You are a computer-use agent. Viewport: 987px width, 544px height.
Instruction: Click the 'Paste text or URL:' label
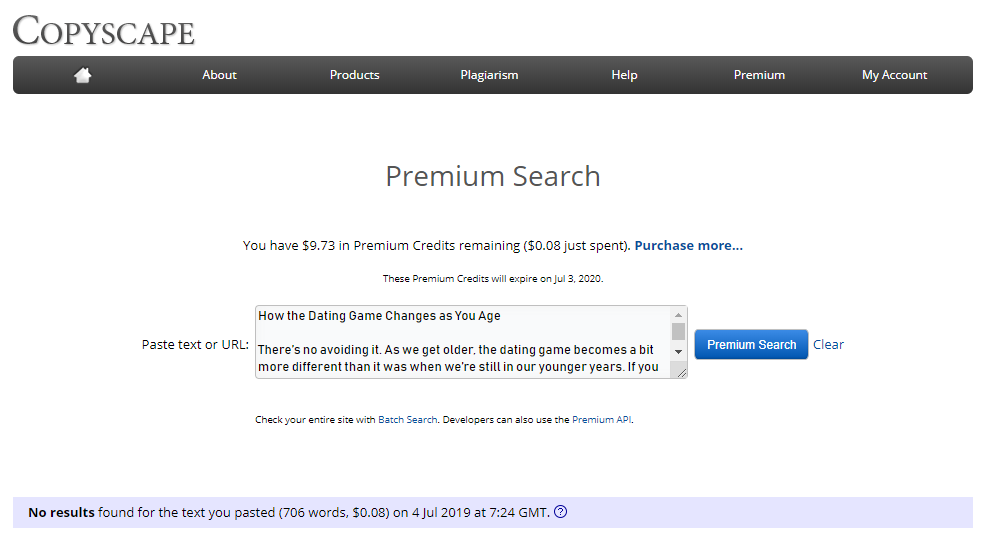[195, 344]
